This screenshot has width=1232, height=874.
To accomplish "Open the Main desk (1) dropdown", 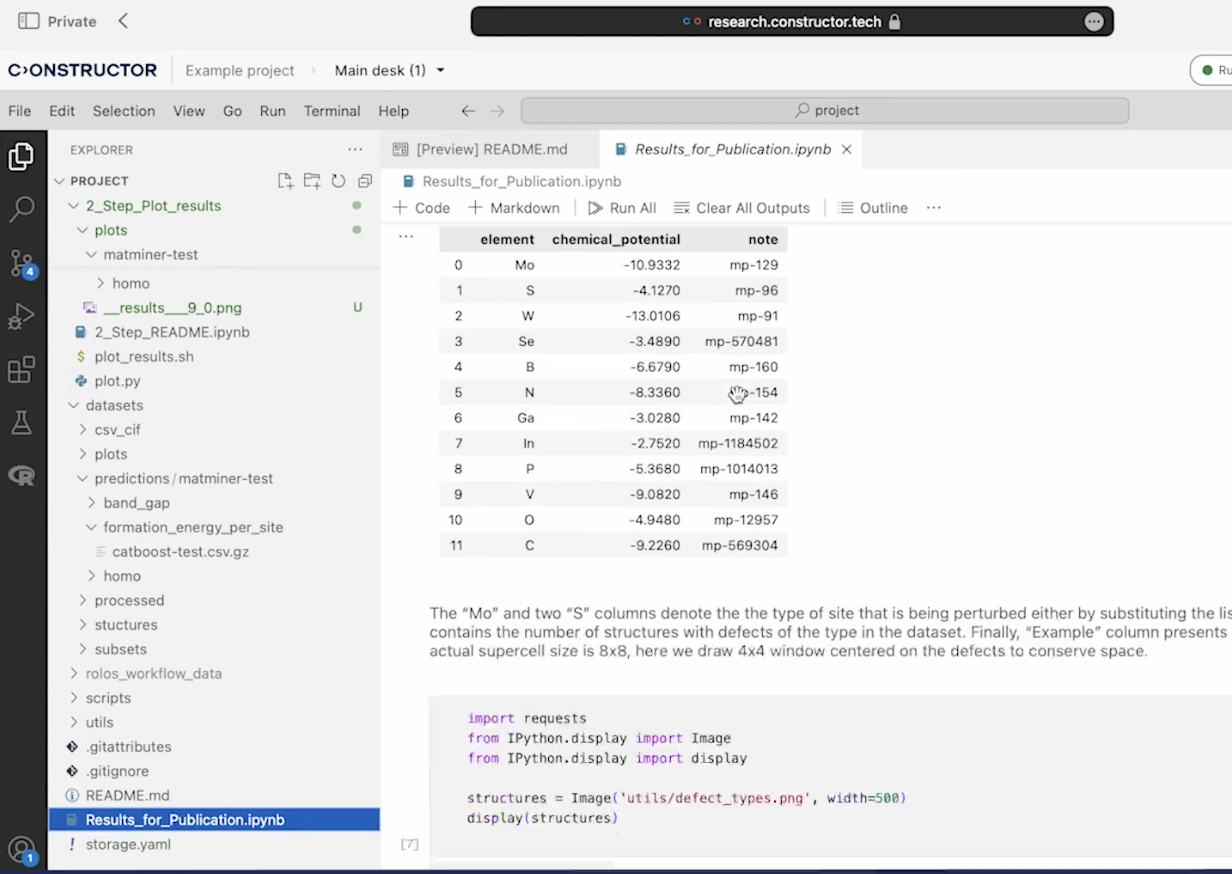I will pos(390,70).
